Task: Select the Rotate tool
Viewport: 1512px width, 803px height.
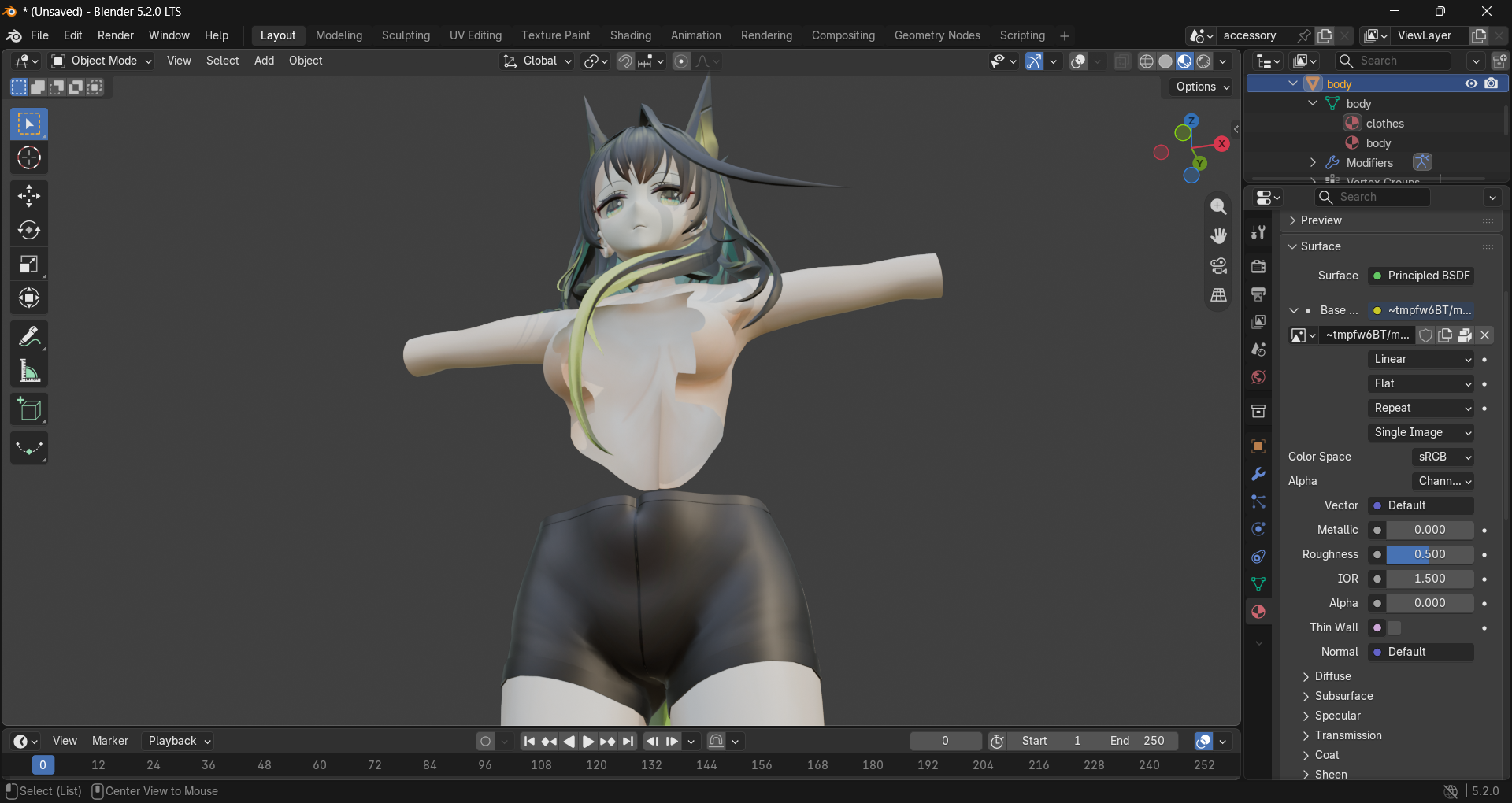Action: (x=29, y=230)
